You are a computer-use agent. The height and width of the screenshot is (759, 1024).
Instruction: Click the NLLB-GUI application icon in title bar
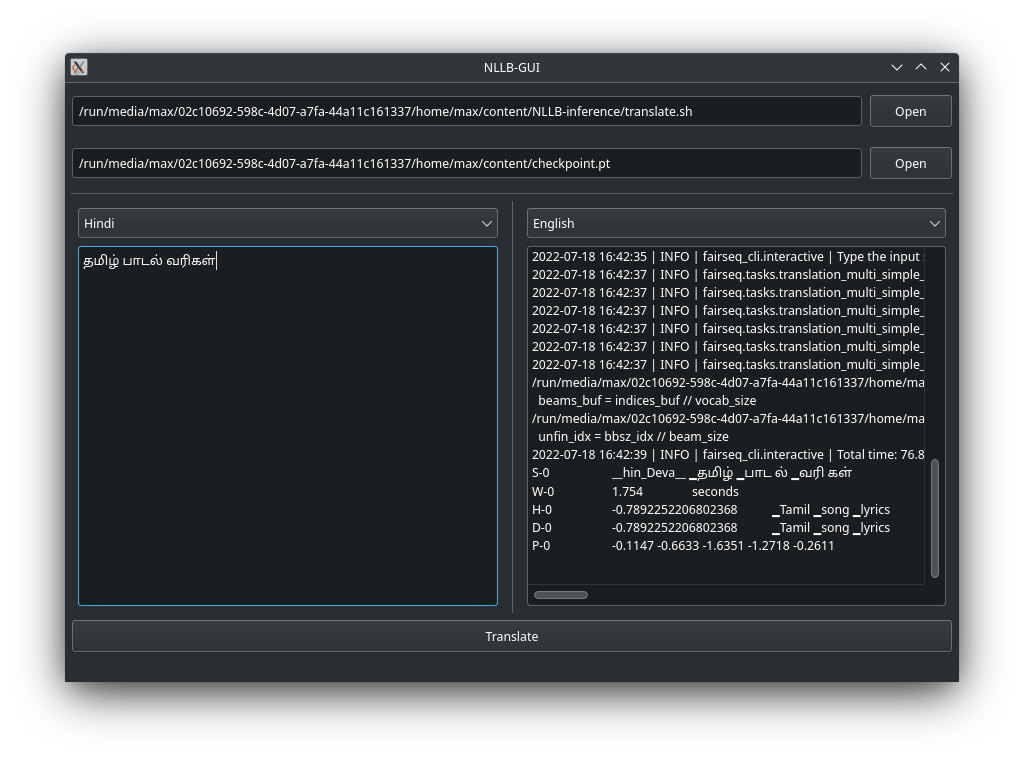tap(77, 67)
